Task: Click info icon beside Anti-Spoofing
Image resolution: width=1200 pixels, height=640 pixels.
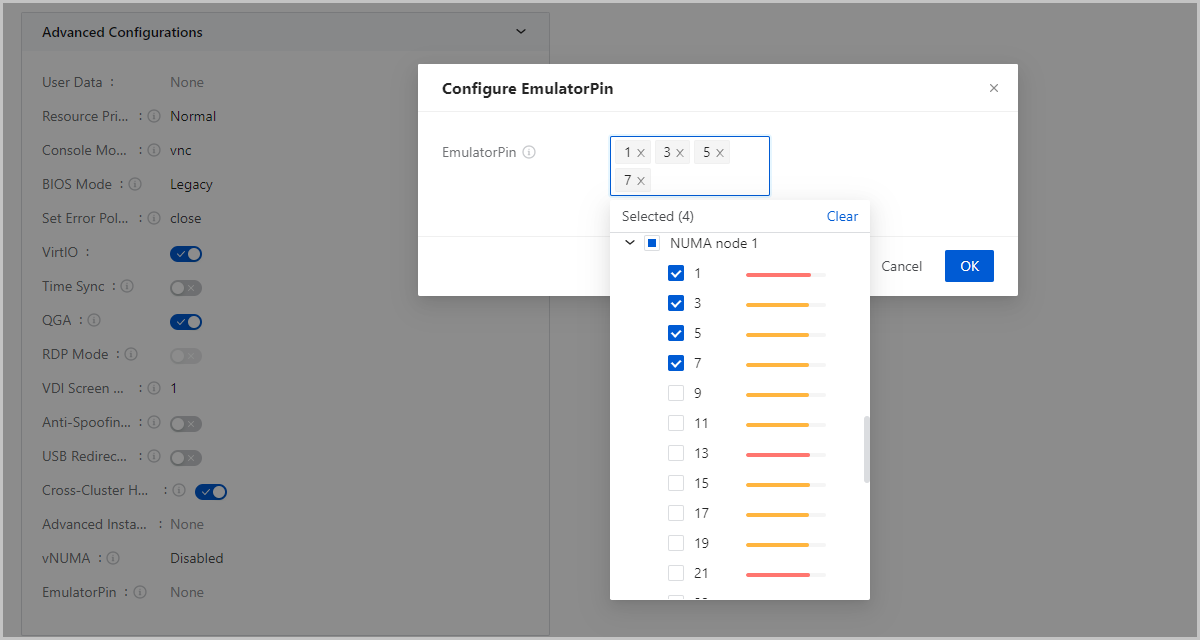Action: pyautogui.click(x=154, y=422)
